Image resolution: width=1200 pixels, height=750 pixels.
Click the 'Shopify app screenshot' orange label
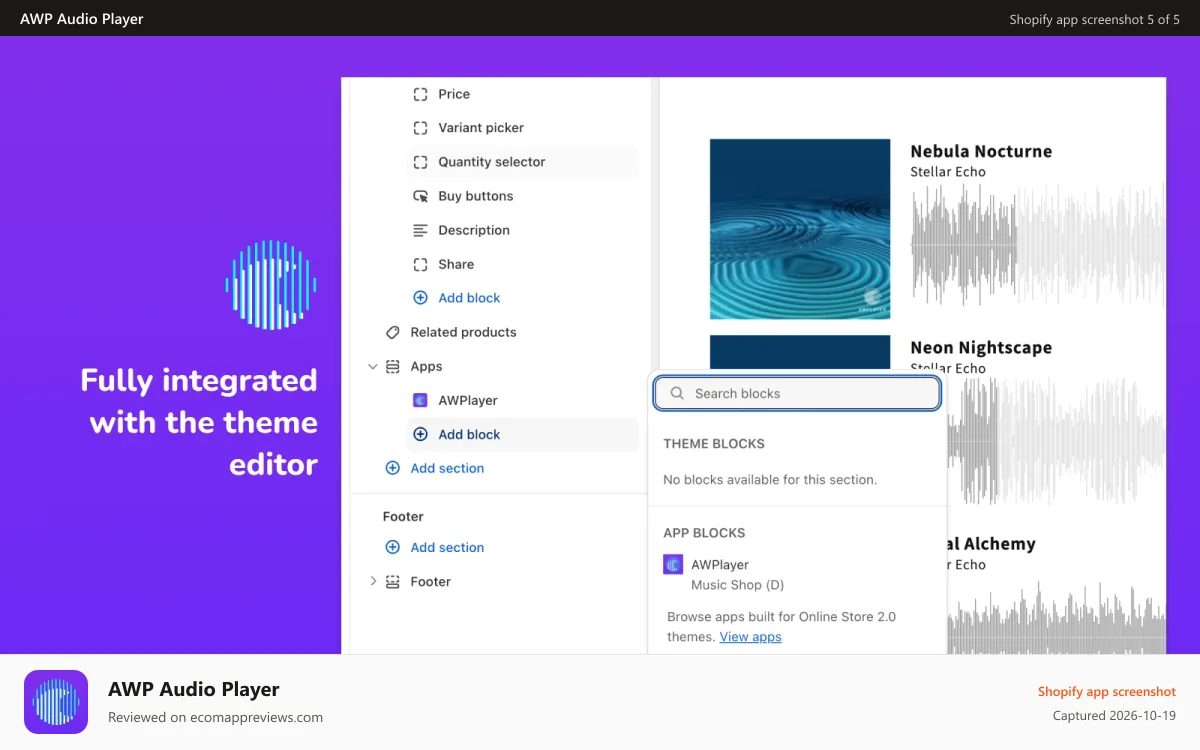point(1107,692)
